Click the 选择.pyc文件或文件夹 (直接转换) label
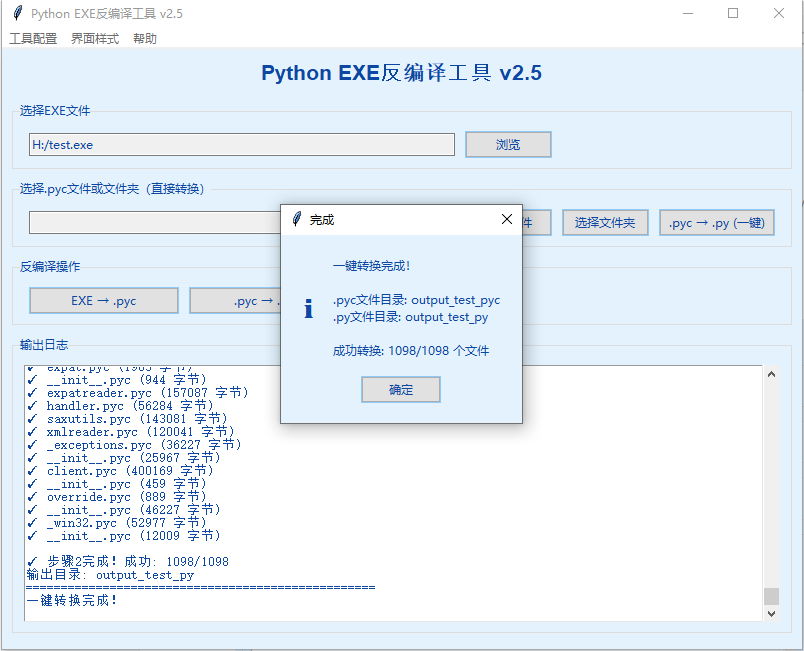This screenshot has height=651, width=804. click(x=112, y=189)
